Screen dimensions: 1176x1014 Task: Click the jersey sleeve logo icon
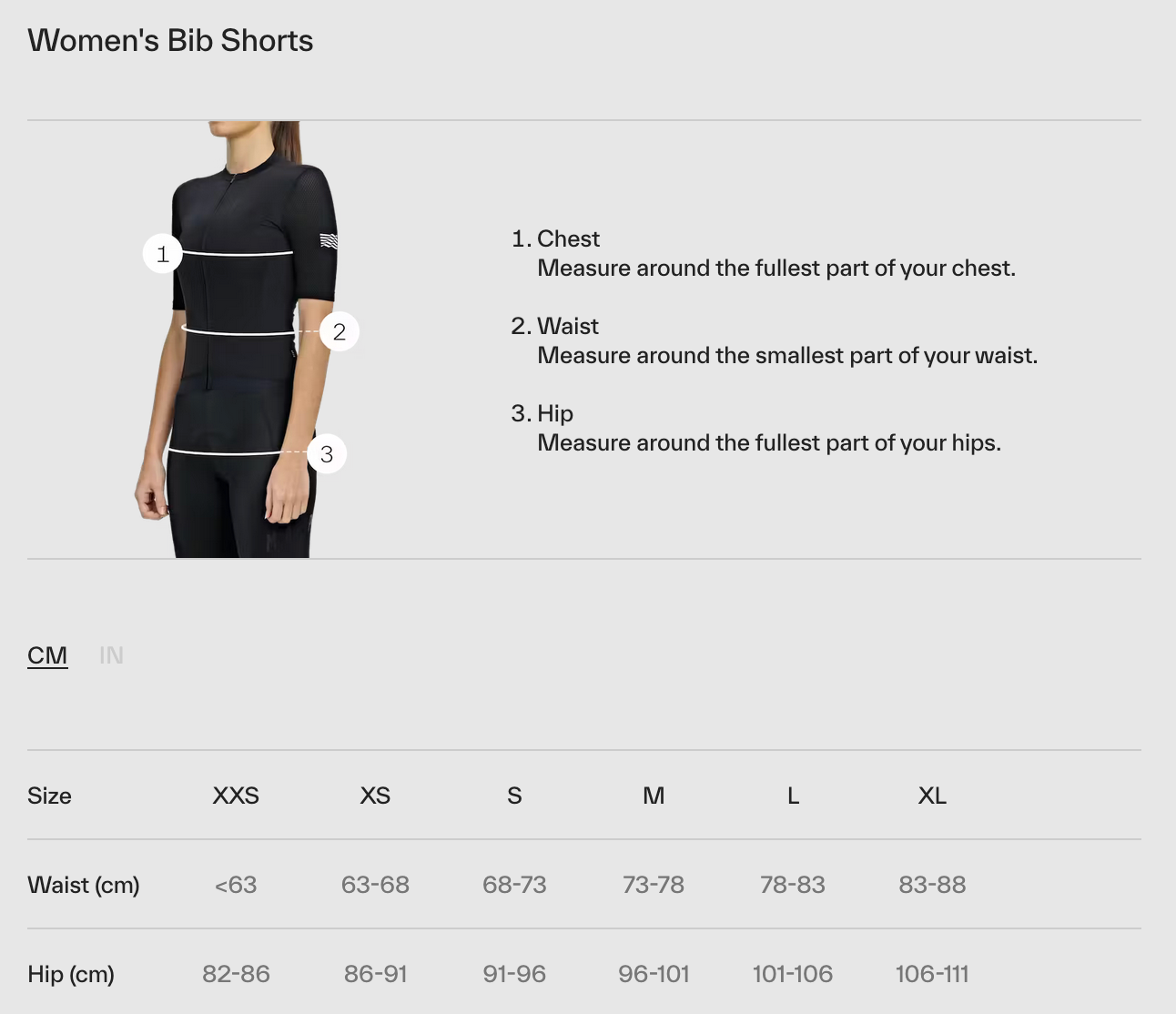pos(329,240)
